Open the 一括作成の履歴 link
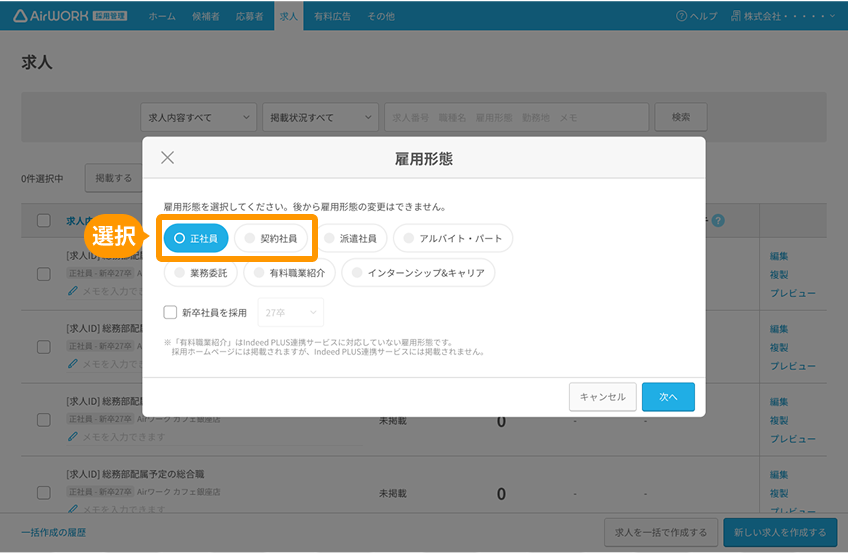The image size is (848, 553). tap(54, 532)
